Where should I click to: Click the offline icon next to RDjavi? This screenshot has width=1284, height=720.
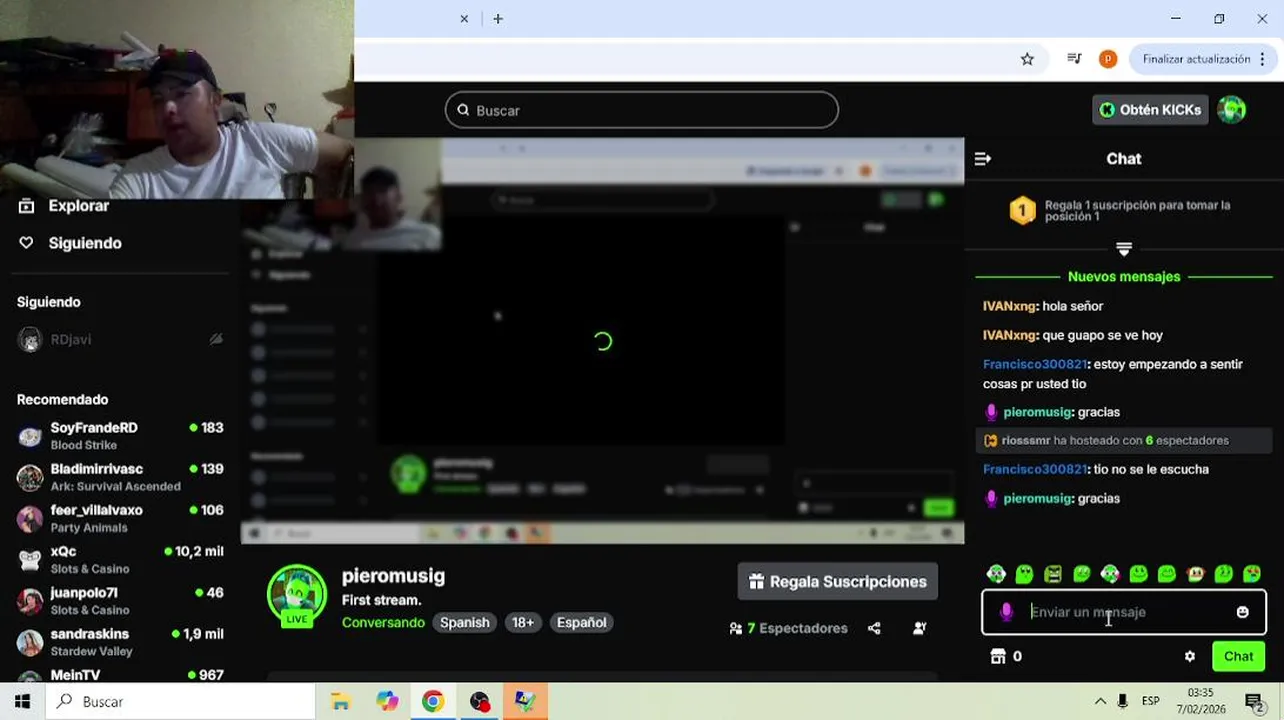click(215, 340)
